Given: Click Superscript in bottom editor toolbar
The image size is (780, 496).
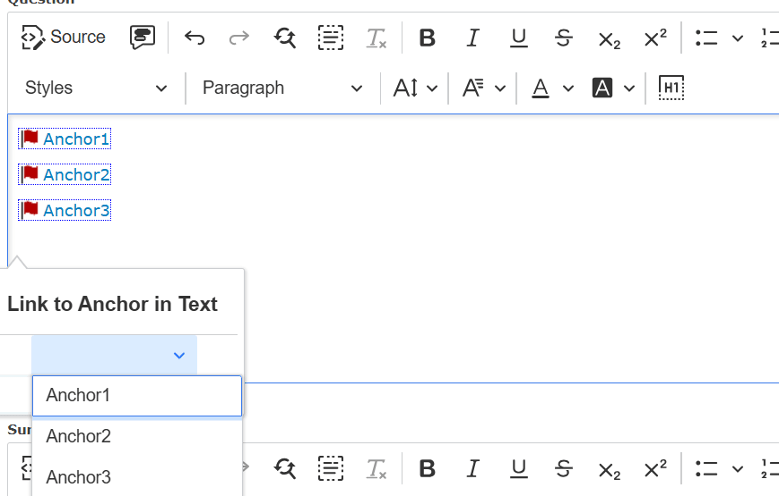Looking at the screenshot, I should (655, 469).
